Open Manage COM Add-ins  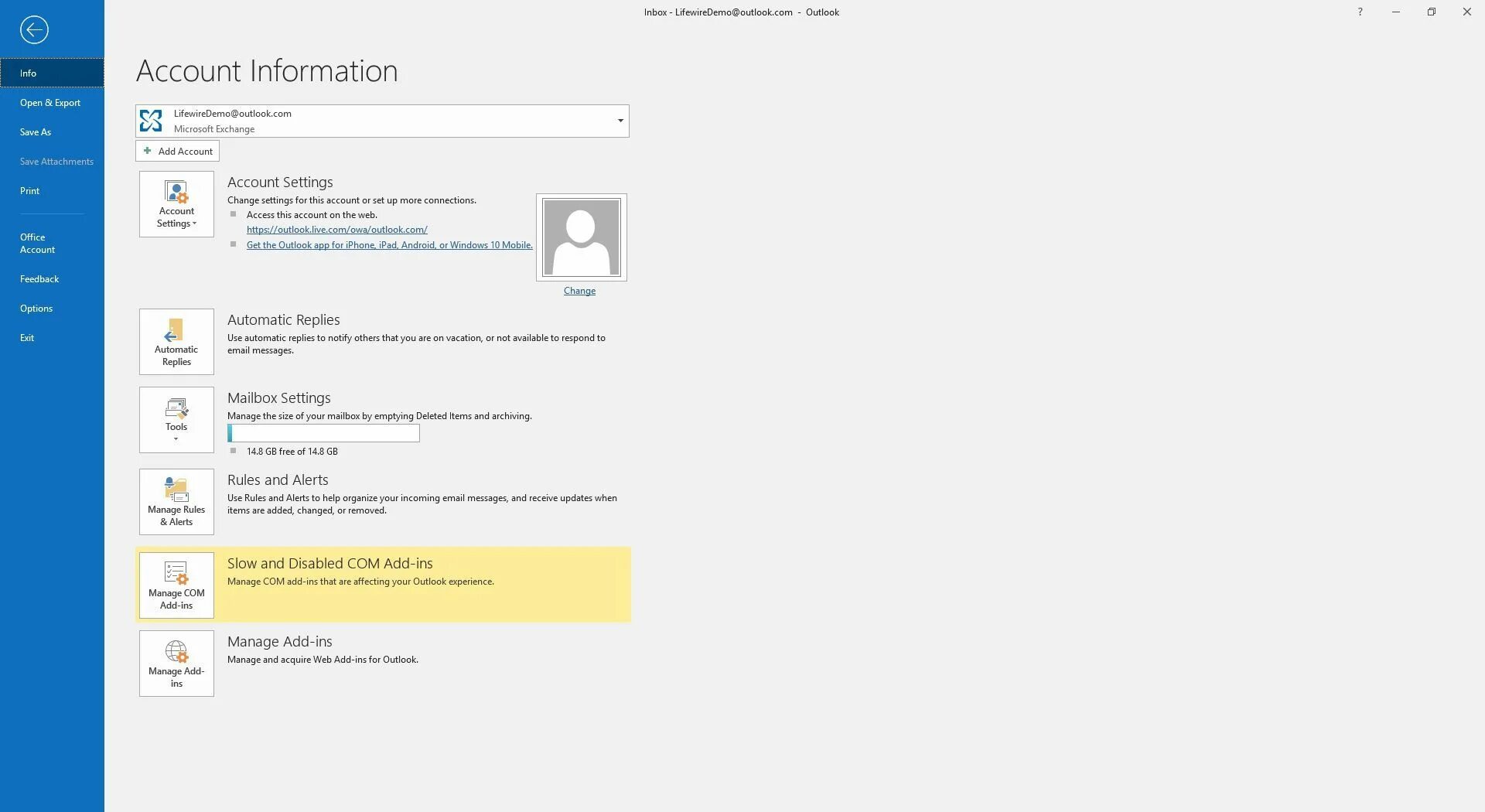tap(176, 585)
